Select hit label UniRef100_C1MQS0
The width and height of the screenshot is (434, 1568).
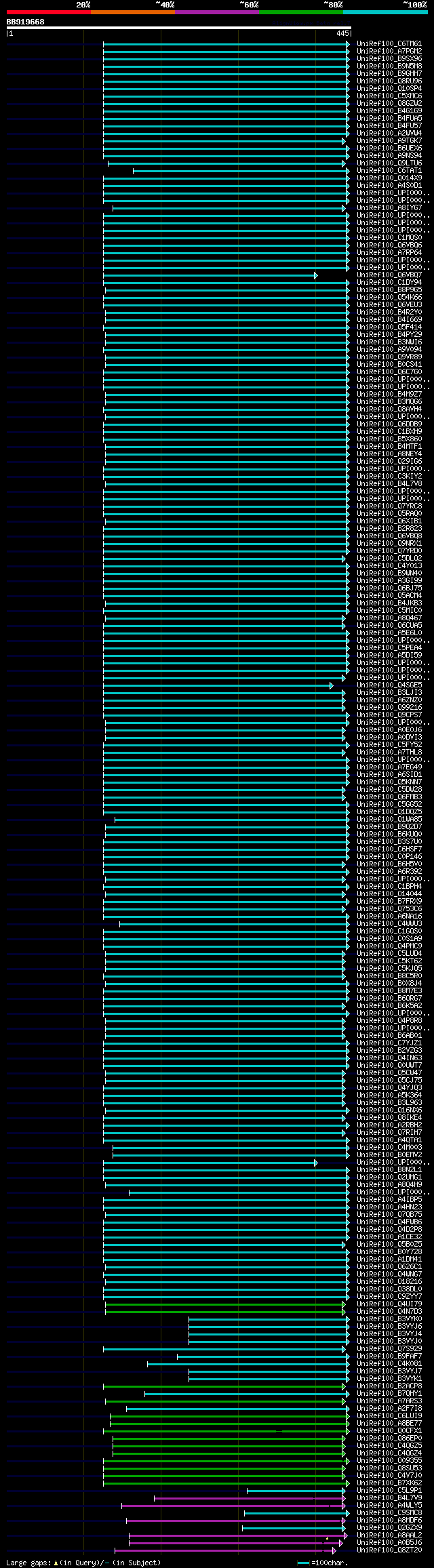coord(389,238)
